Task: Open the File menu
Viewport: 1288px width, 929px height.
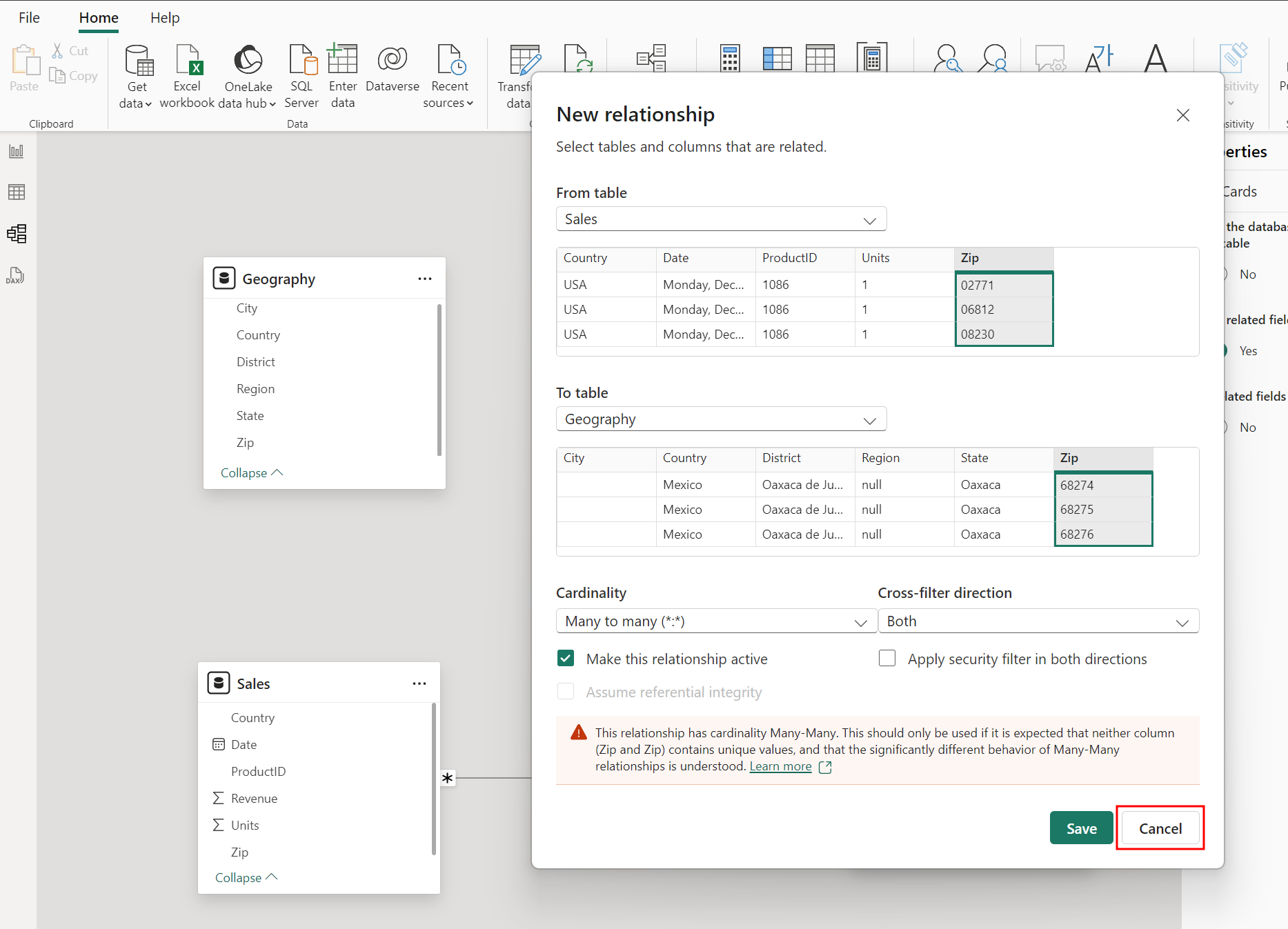Action: click(x=29, y=18)
